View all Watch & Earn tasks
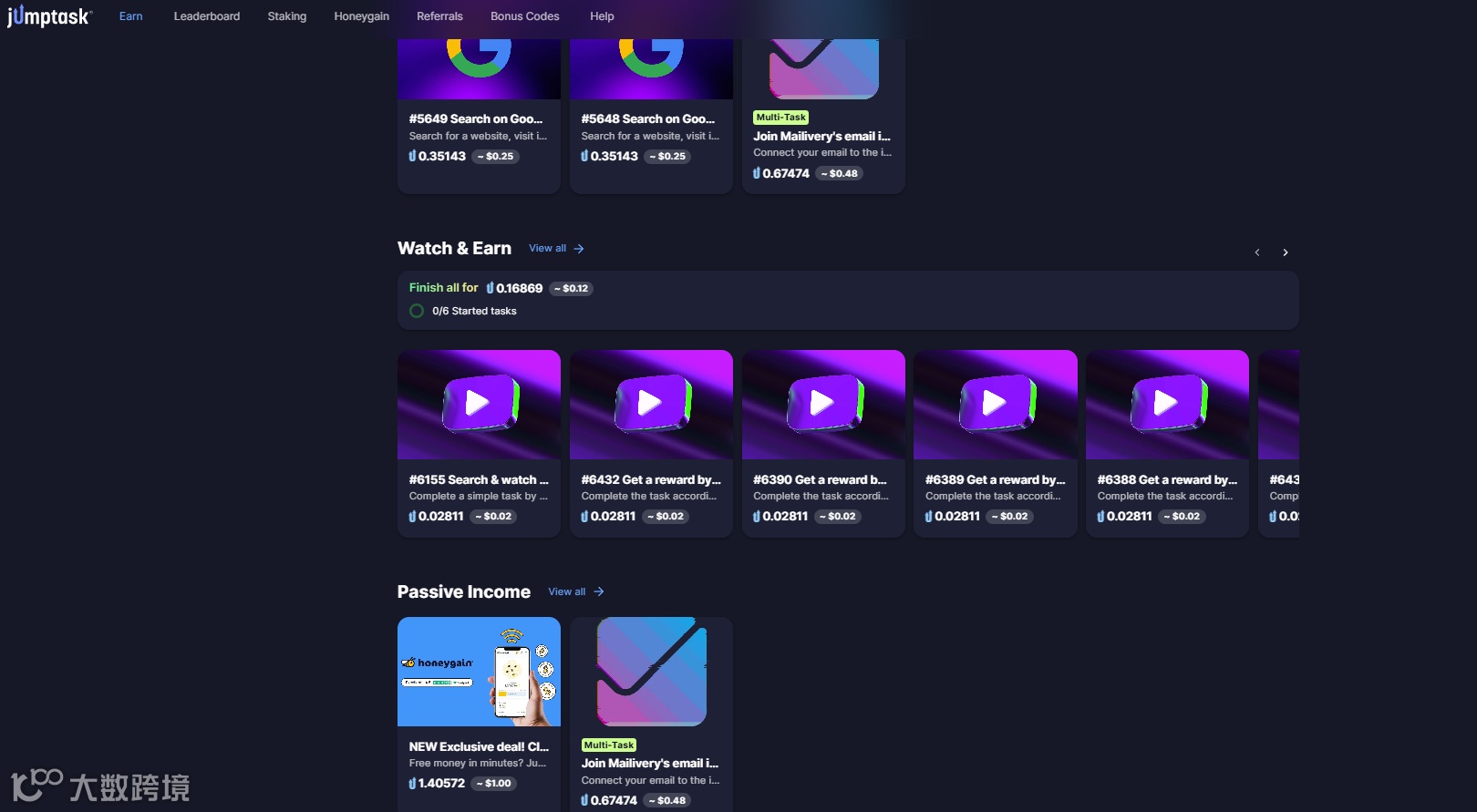Viewport: 1477px width, 812px height. pos(547,248)
